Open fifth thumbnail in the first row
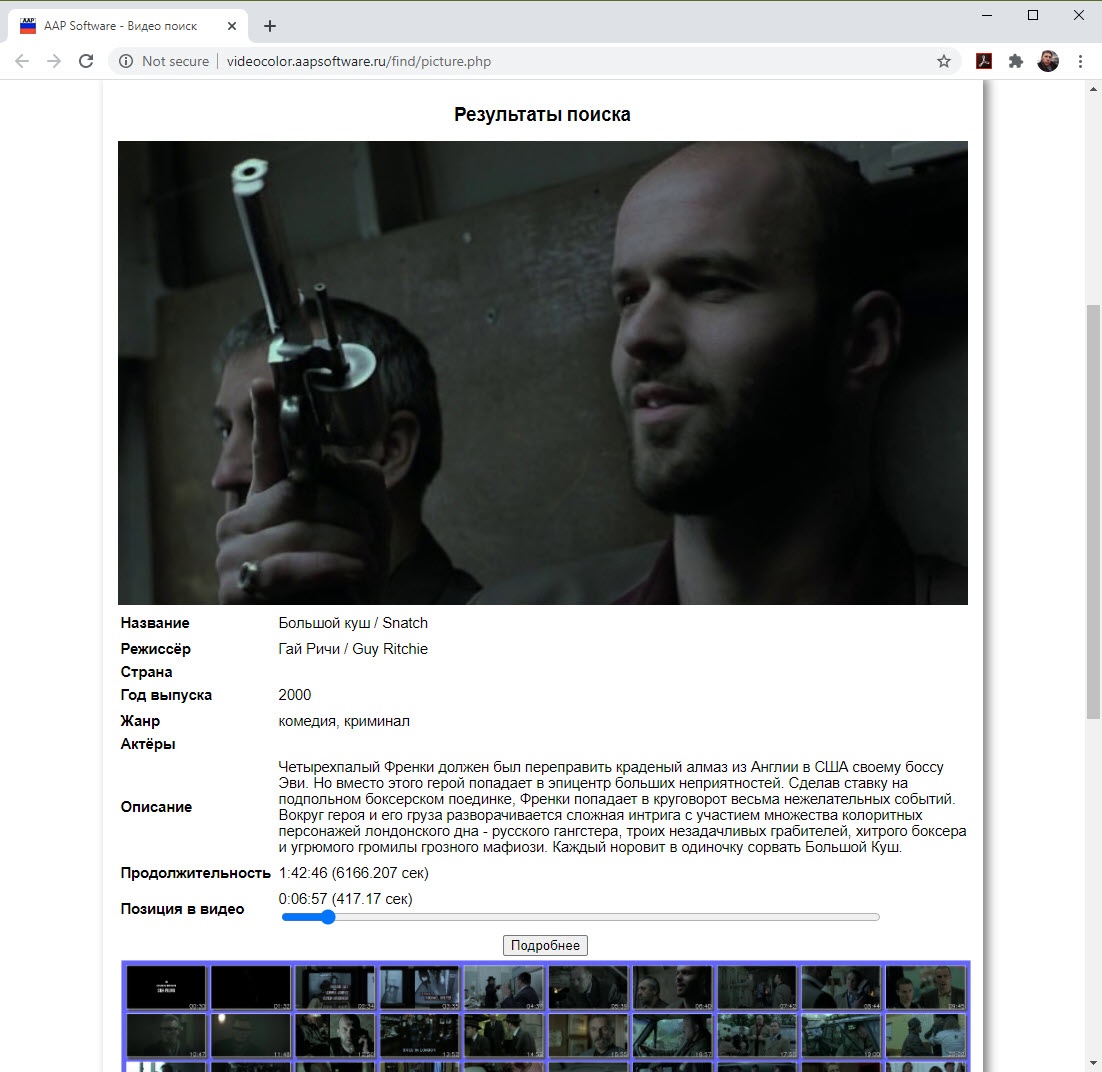This screenshot has width=1102, height=1072. (504, 987)
